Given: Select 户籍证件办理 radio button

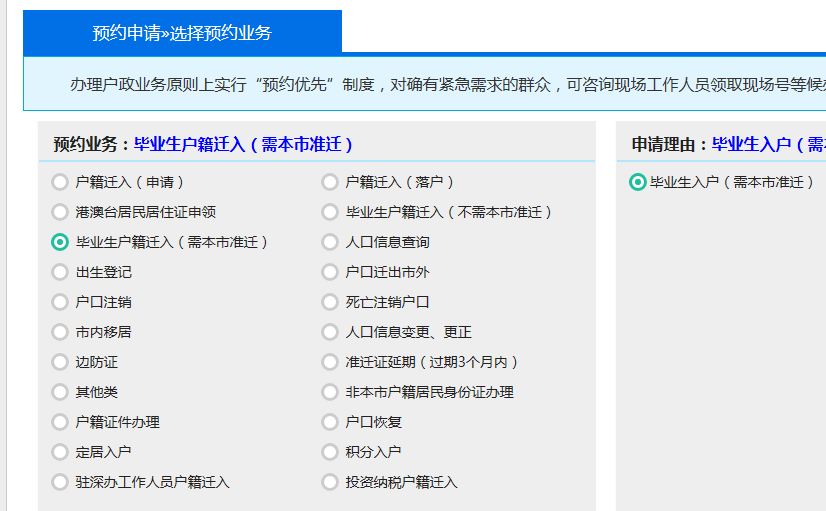Looking at the screenshot, I should click(60, 422).
